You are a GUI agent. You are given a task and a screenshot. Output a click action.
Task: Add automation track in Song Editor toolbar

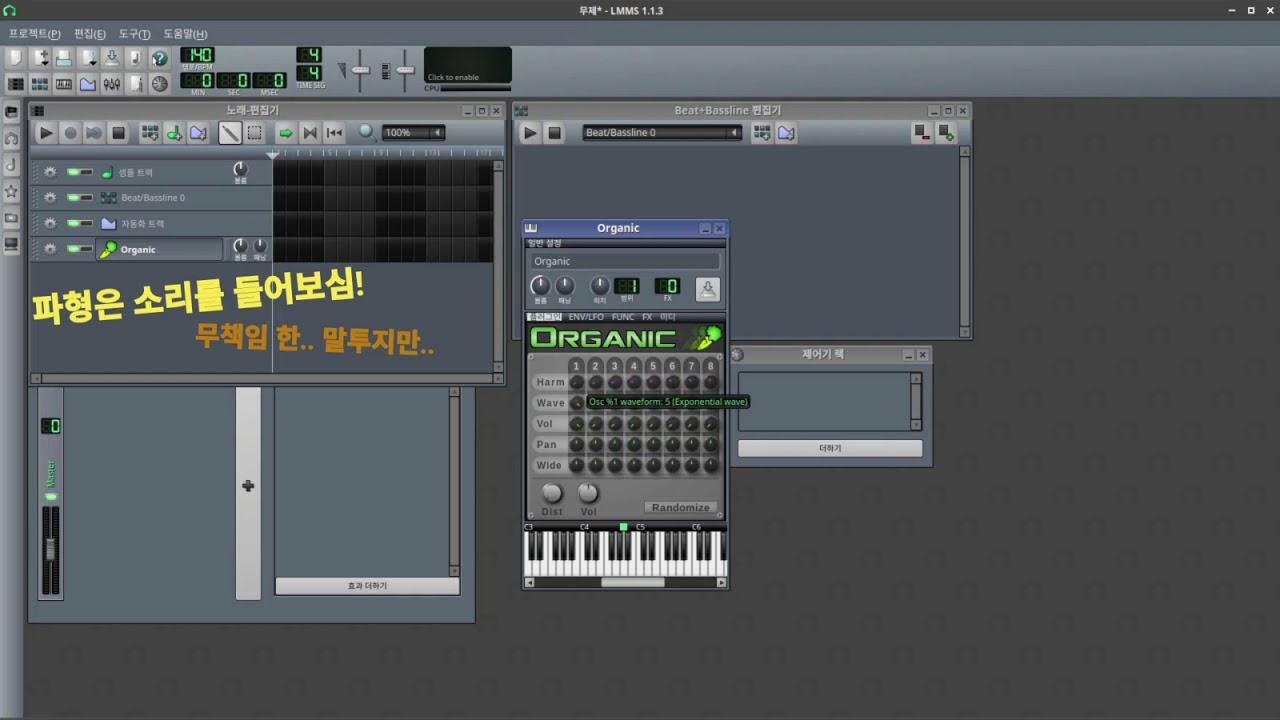(198, 132)
